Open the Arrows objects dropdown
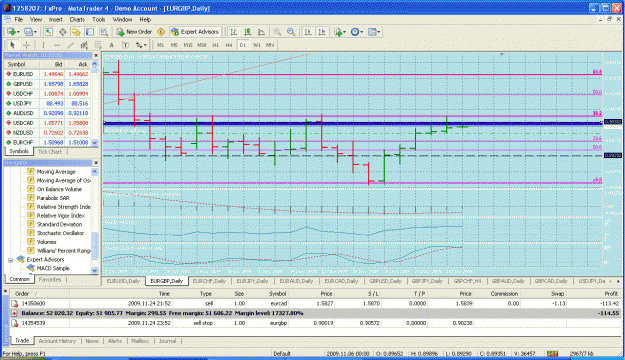 point(141,45)
